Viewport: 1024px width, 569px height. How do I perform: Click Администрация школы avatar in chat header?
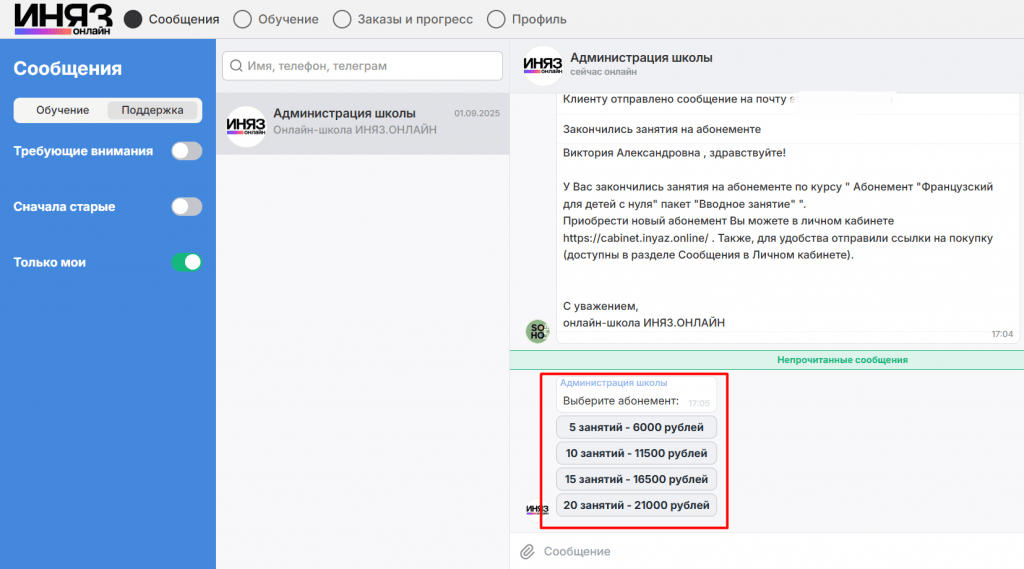(543, 65)
